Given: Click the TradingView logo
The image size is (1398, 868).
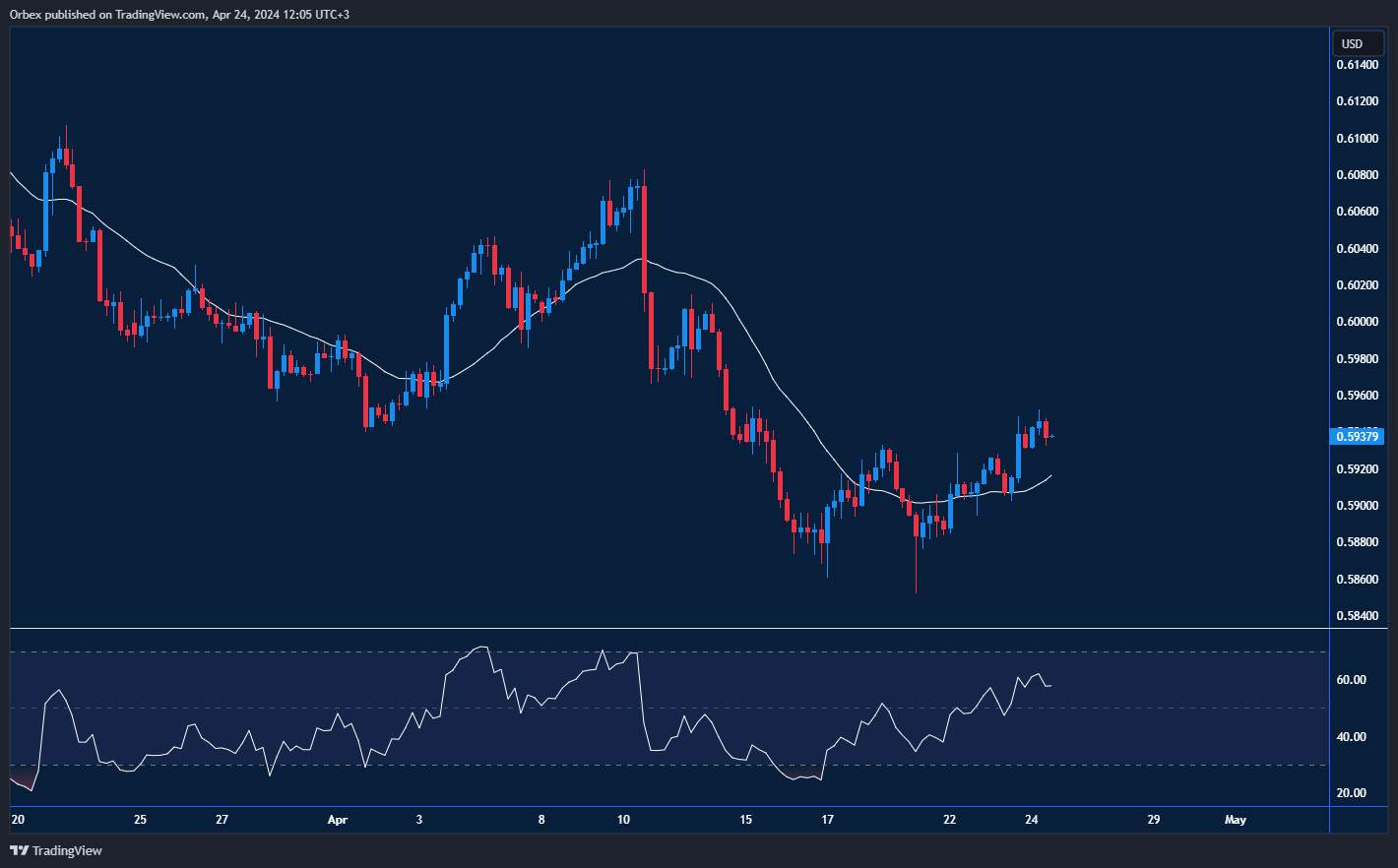Looking at the screenshot, I should coord(56,850).
